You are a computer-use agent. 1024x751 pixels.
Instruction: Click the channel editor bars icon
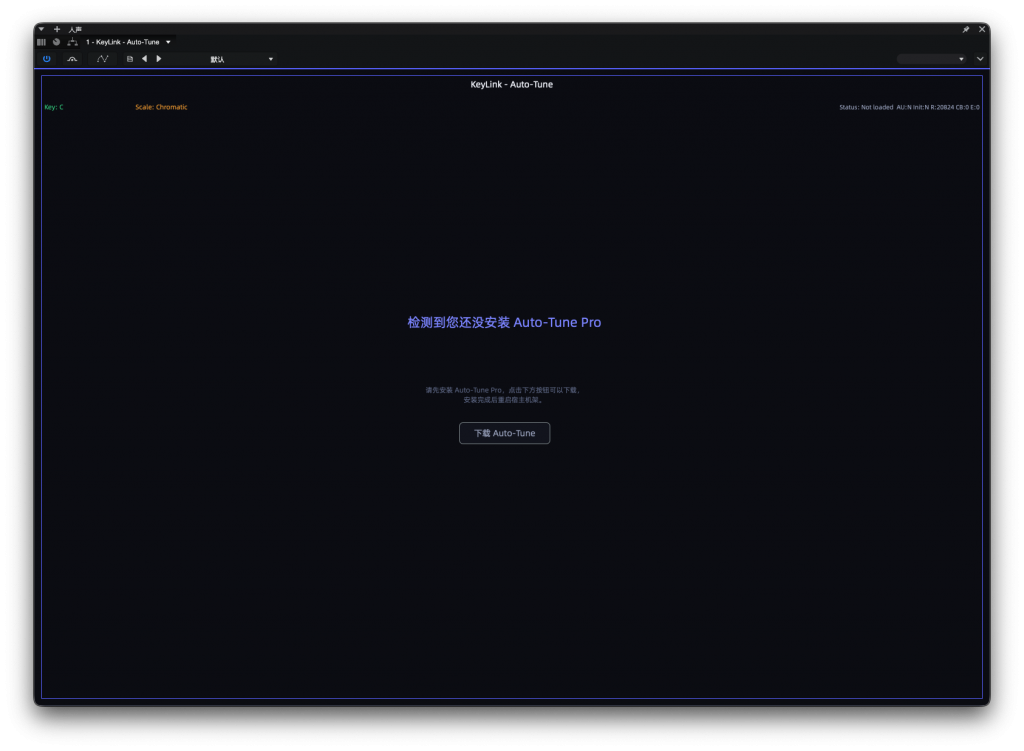pyautogui.click(x=41, y=42)
